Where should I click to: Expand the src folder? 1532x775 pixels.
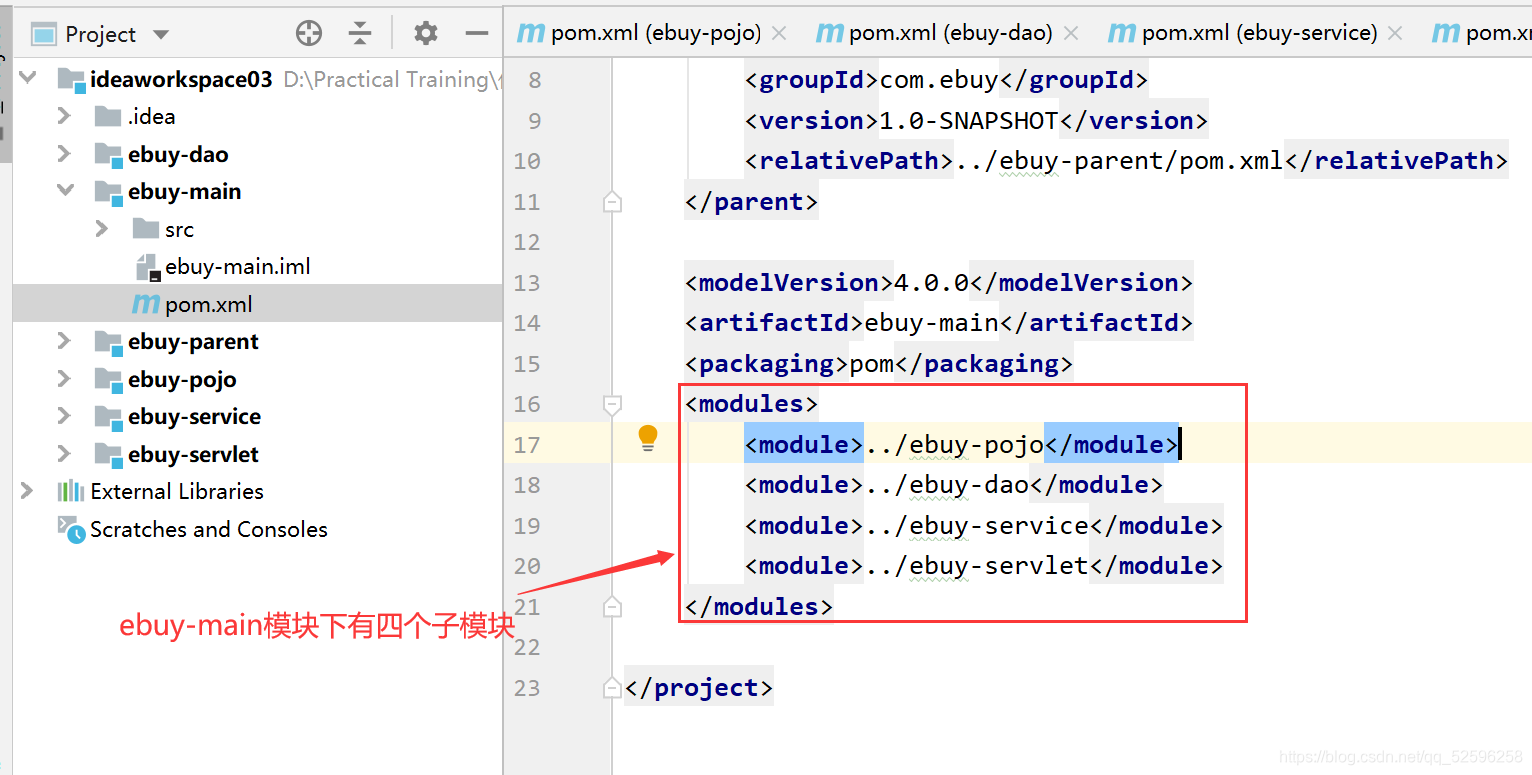(x=101, y=229)
